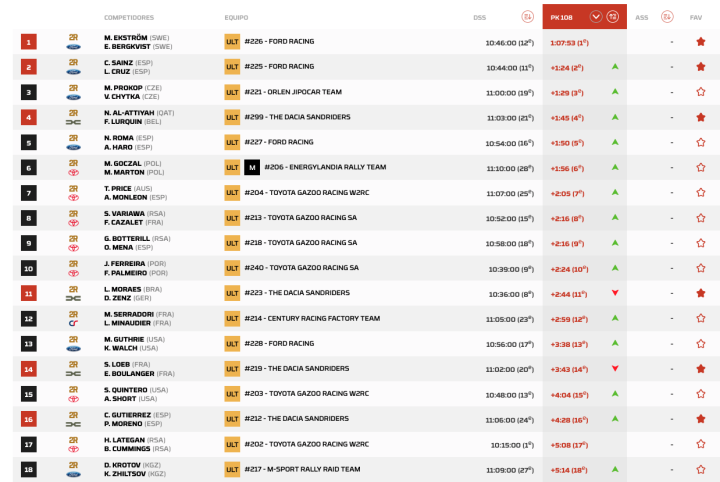Sort by PK 108 times

[x=613, y=17]
